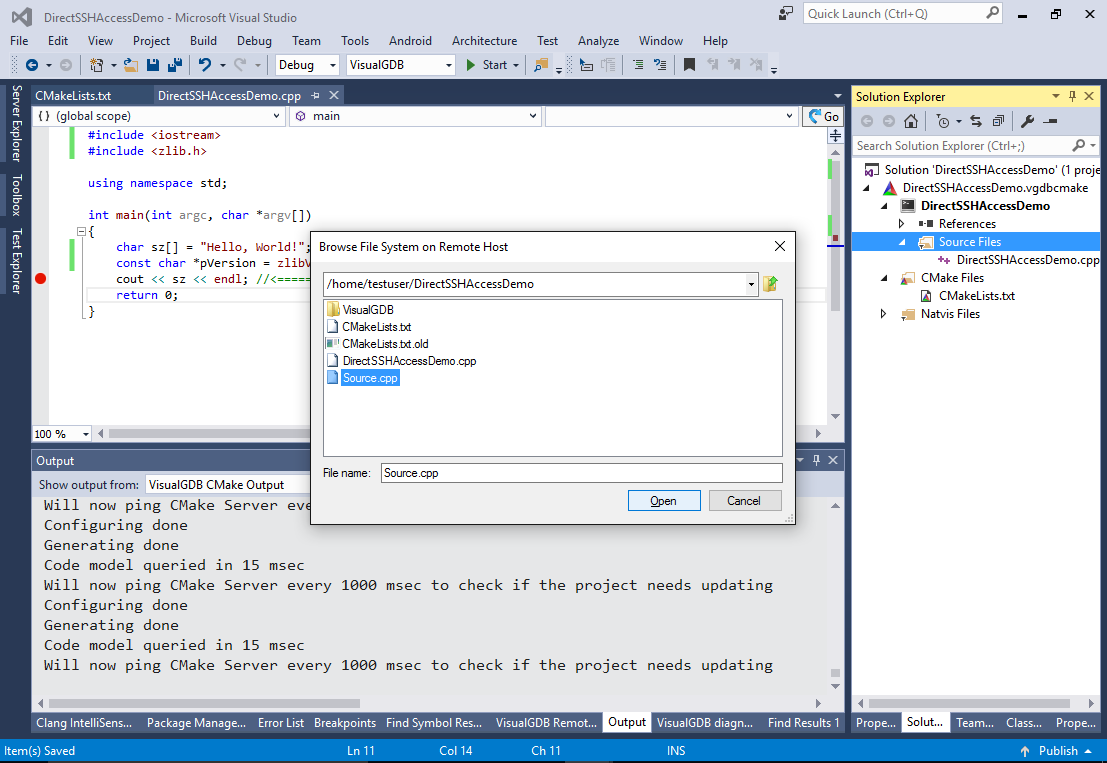Click the Quick Launch search magnifier

pos(992,13)
